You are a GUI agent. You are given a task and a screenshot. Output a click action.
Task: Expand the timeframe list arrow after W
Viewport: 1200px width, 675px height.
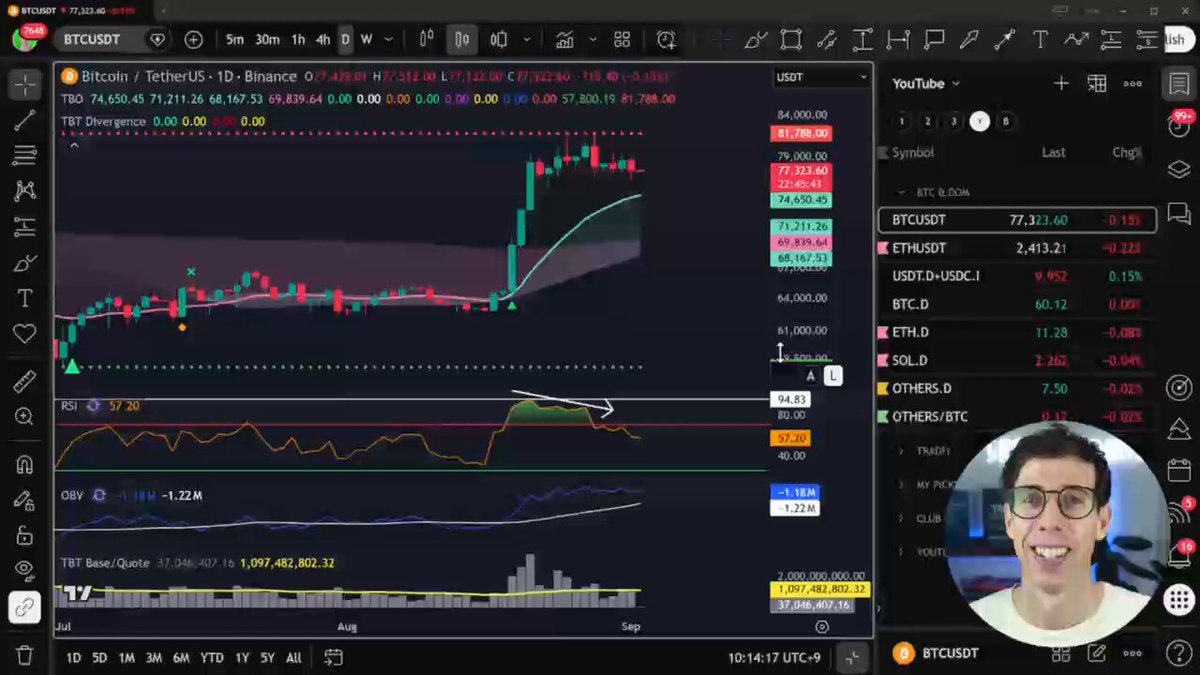[x=388, y=40]
